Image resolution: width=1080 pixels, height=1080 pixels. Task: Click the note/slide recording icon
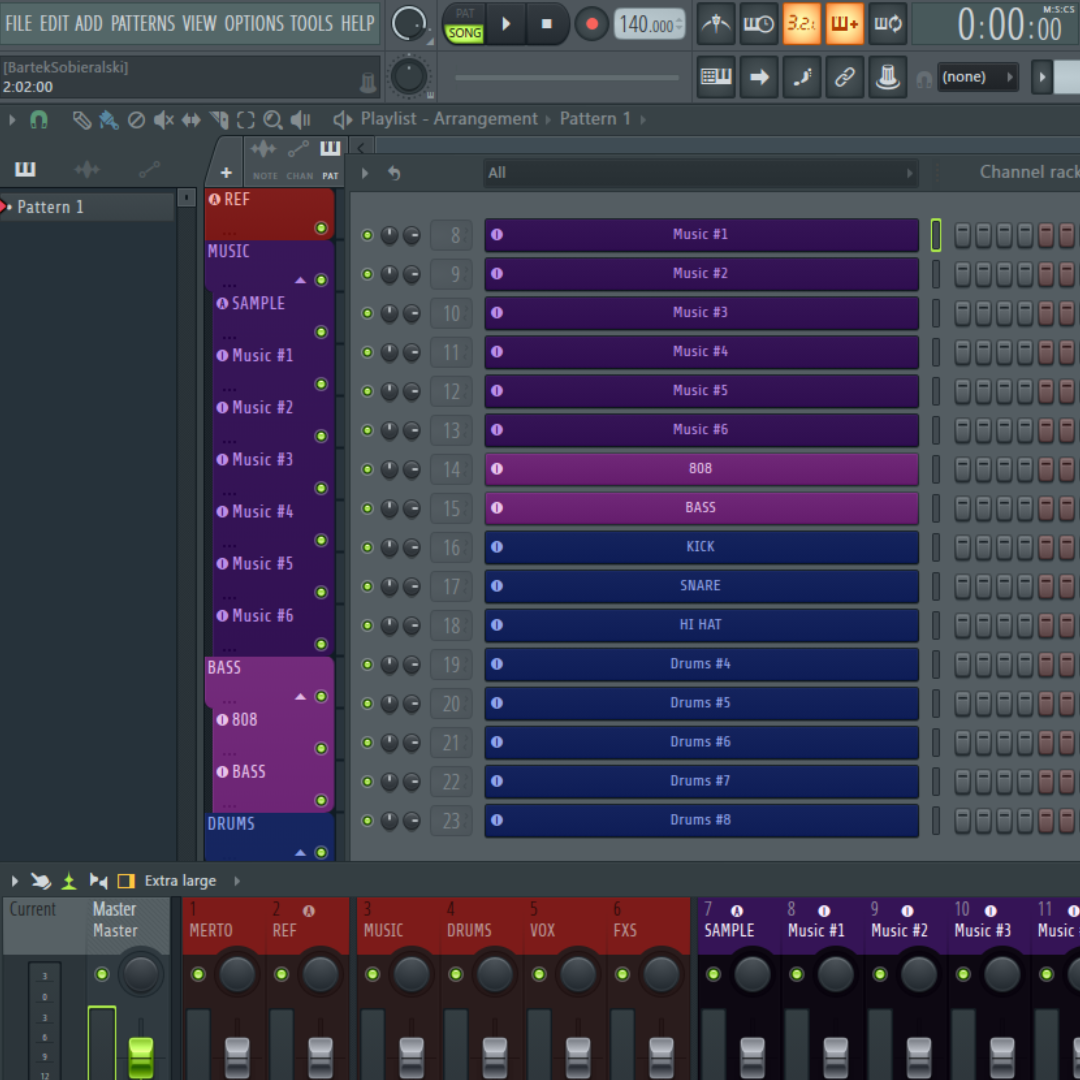(802, 76)
